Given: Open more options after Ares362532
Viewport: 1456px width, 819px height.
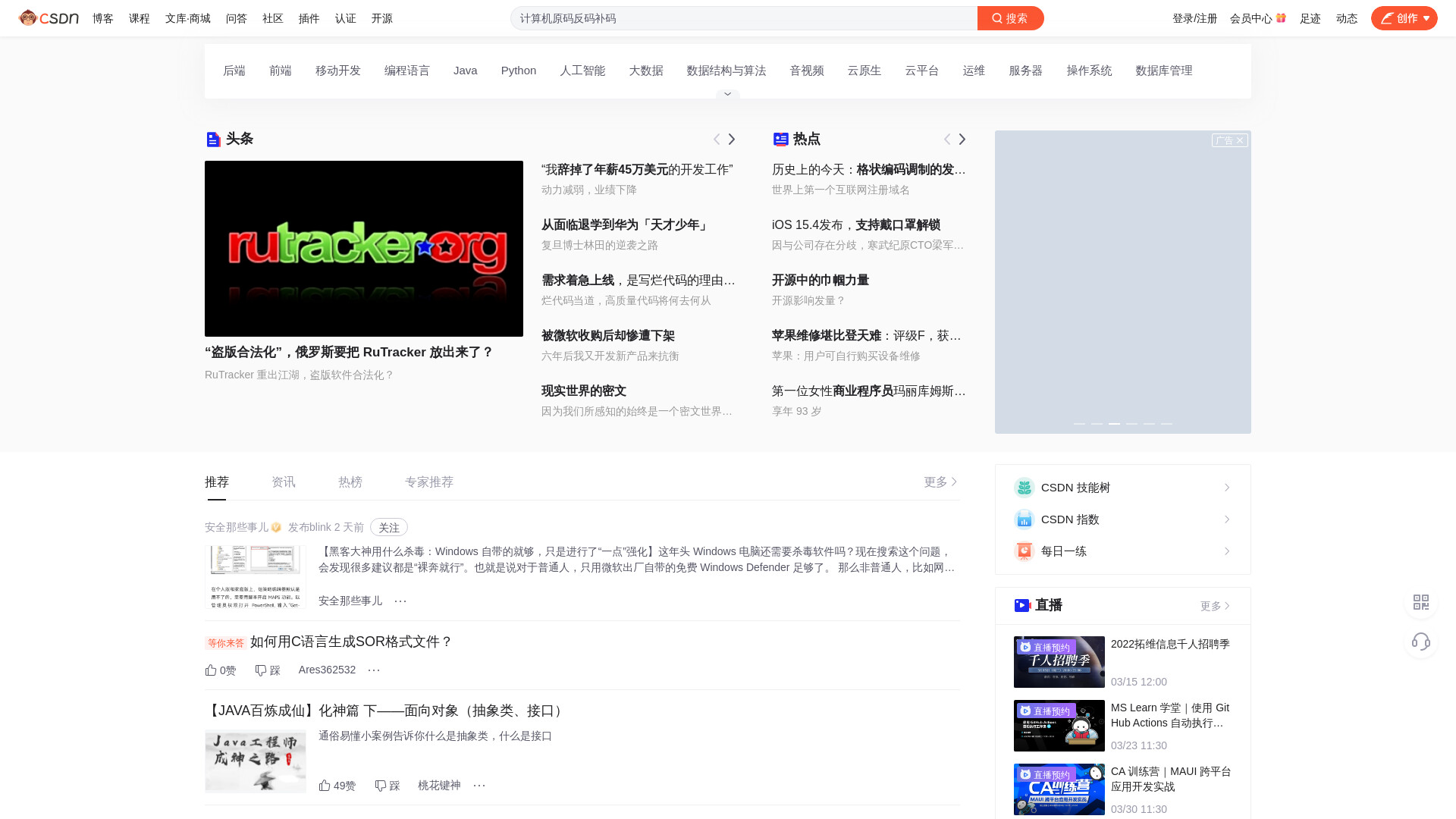Looking at the screenshot, I should tap(374, 670).
